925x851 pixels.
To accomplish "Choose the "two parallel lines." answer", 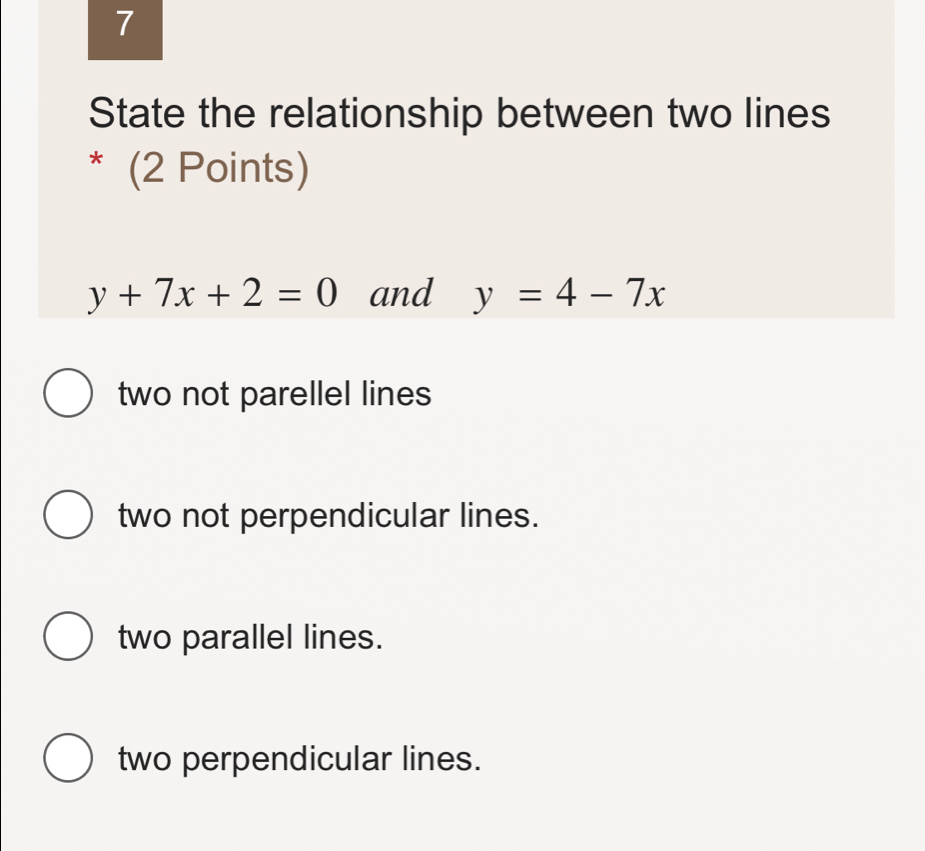I will 248,638.
